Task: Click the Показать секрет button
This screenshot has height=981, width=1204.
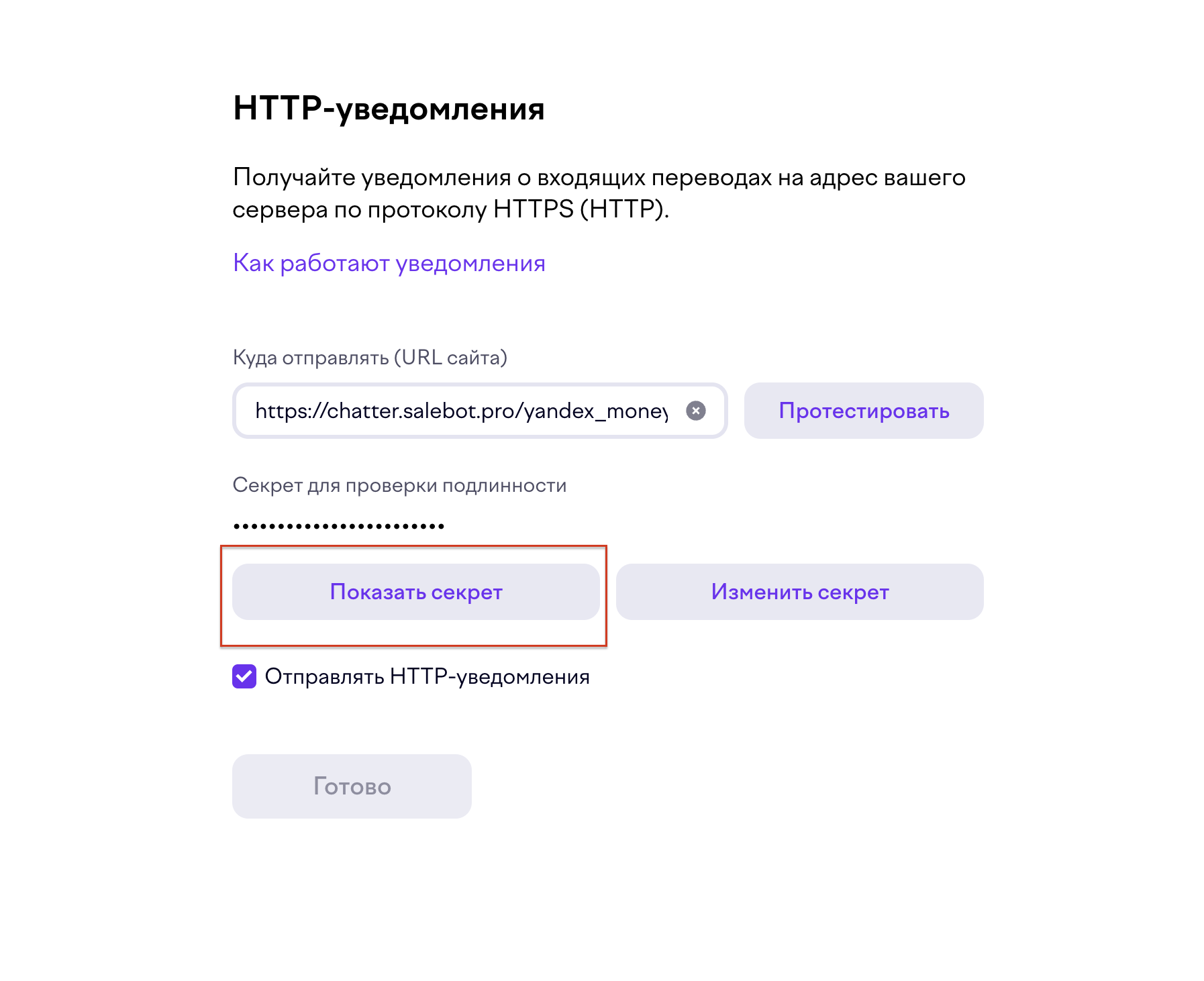Action: pyautogui.click(x=415, y=592)
